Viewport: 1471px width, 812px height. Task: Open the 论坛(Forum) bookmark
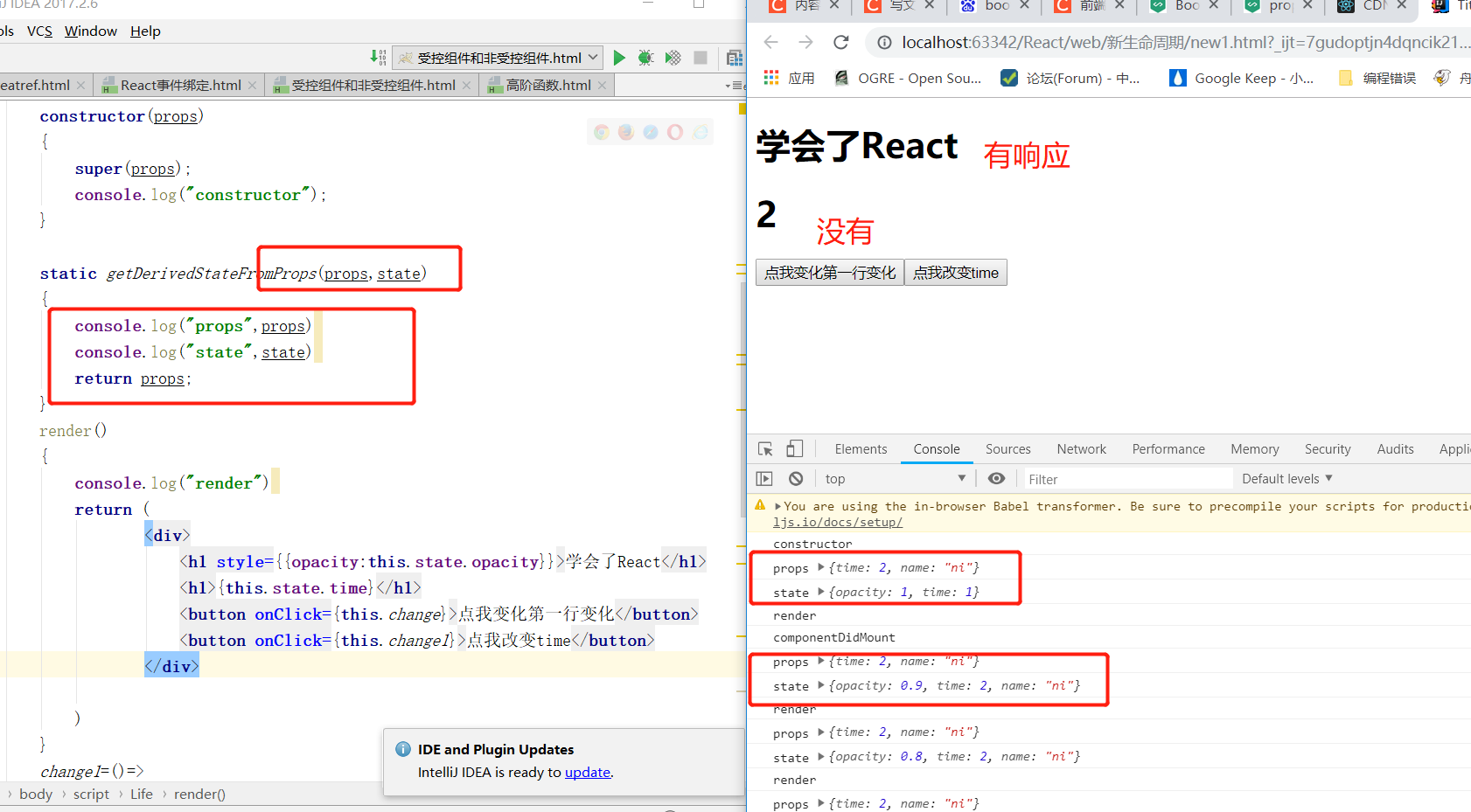1070,78
